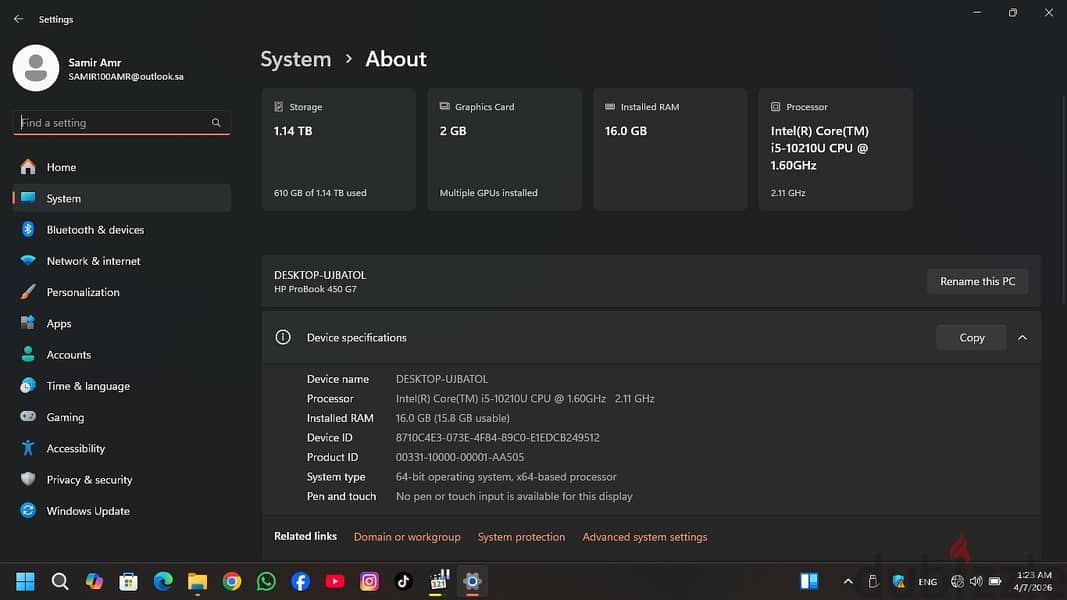The image size is (1067, 600).
Task: Go to Network & internet
Action: [x=121, y=261]
